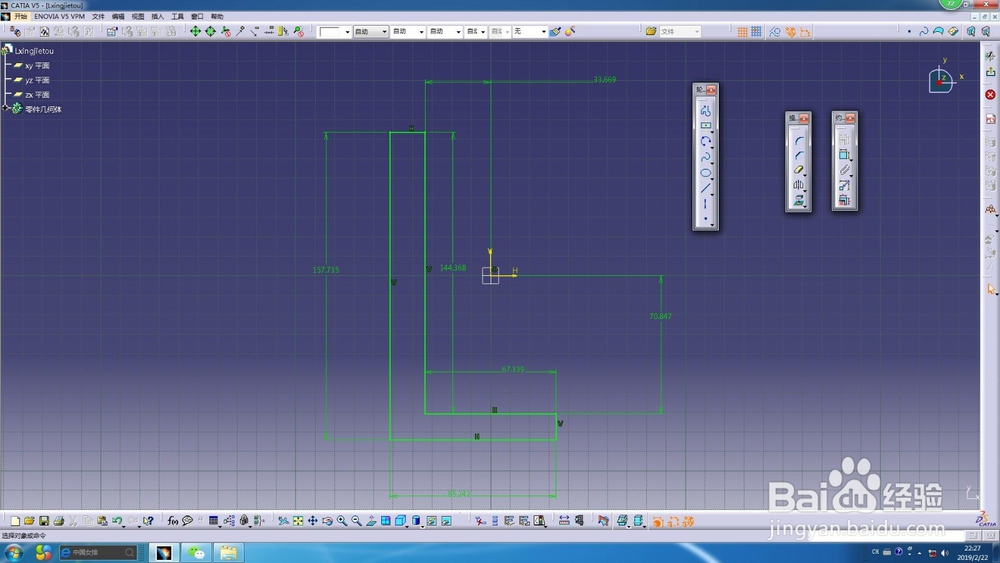
Task: Click the Print icon in bottom toolbar
Action: [59, 521]
